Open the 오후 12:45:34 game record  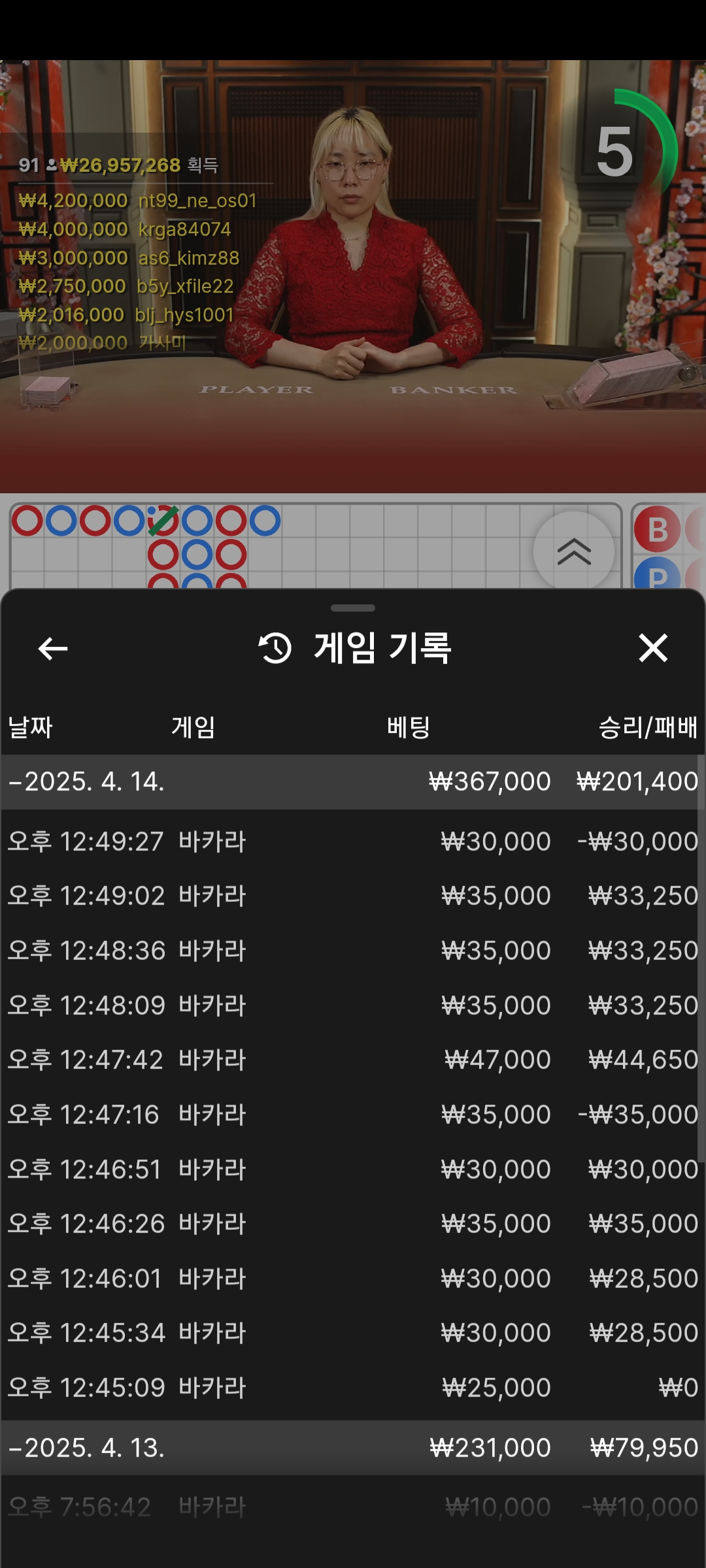pos(353,1333)
